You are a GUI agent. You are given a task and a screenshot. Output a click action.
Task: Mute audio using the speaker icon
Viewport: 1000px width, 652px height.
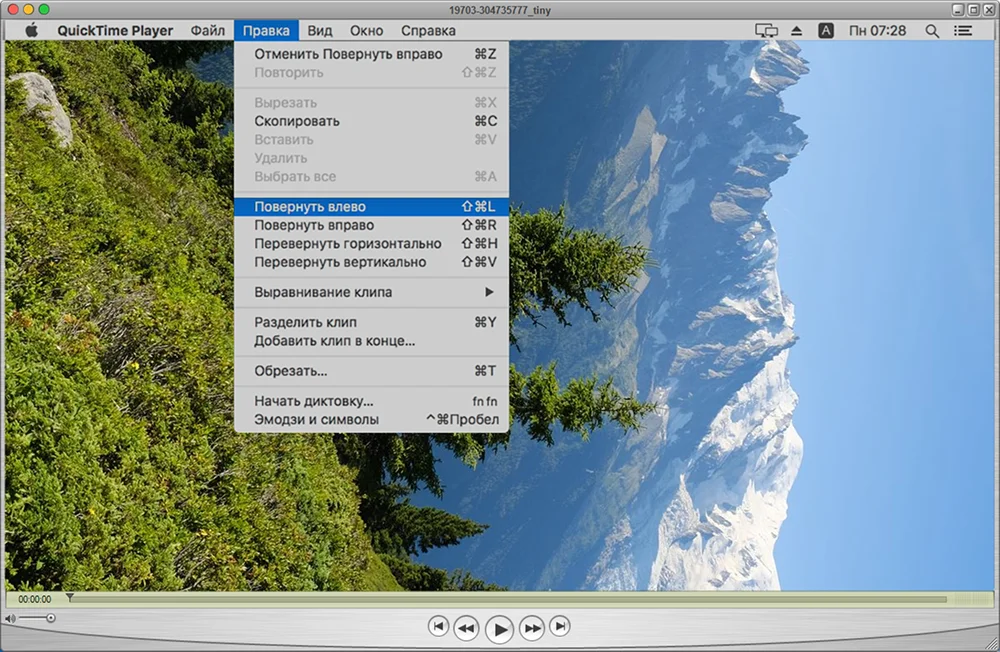12,618
